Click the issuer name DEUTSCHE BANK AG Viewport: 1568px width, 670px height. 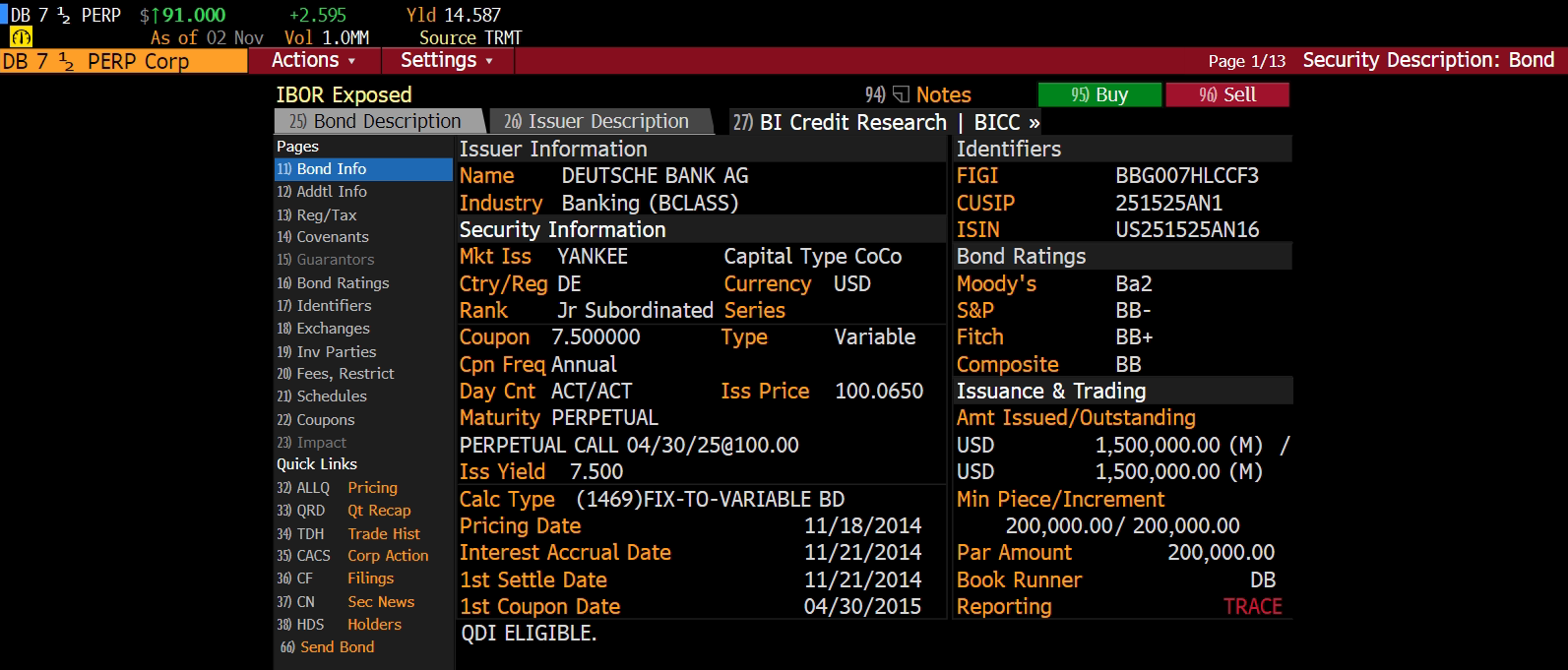(655, 176)
